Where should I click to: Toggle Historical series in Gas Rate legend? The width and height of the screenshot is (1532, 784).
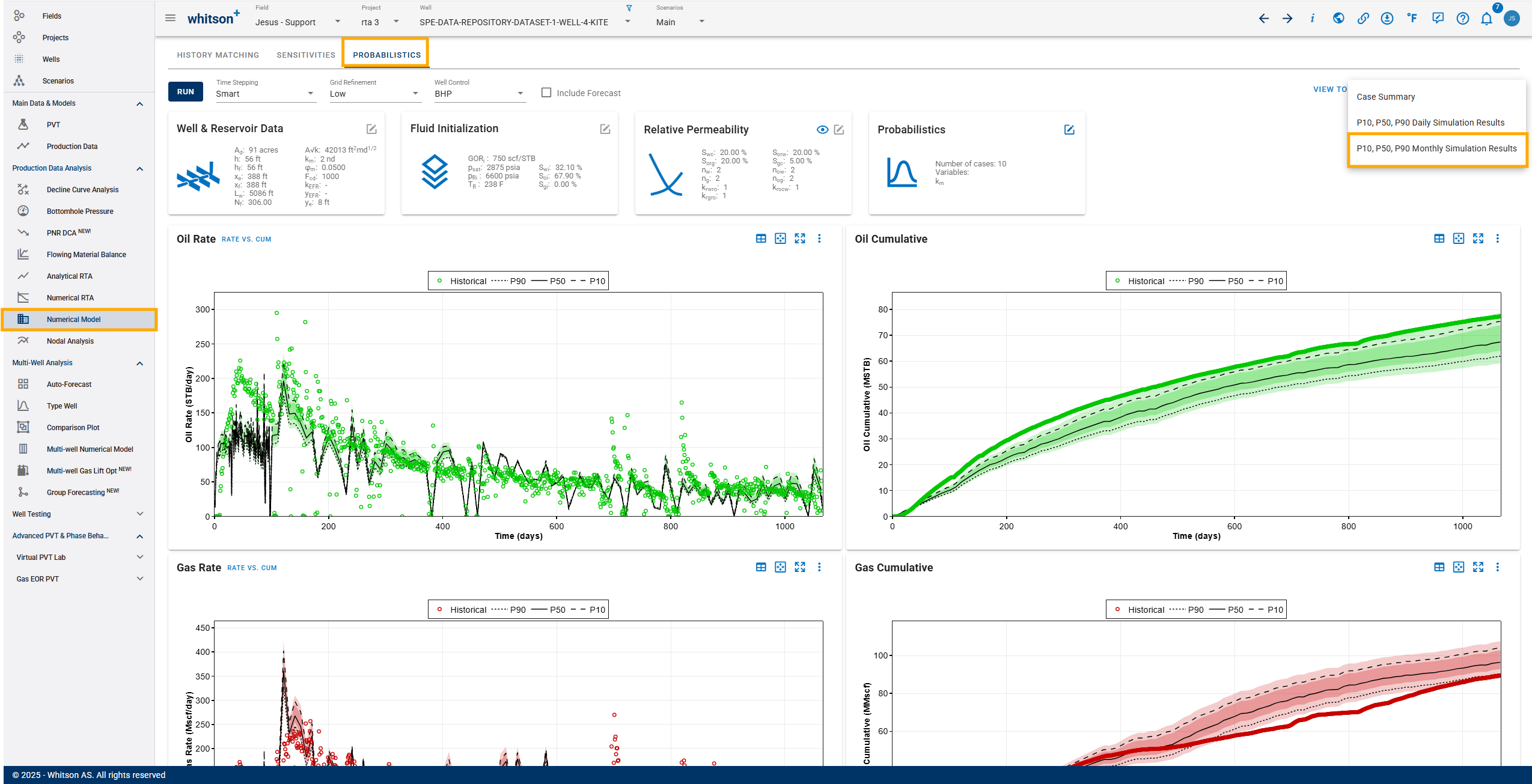point(461,610)
